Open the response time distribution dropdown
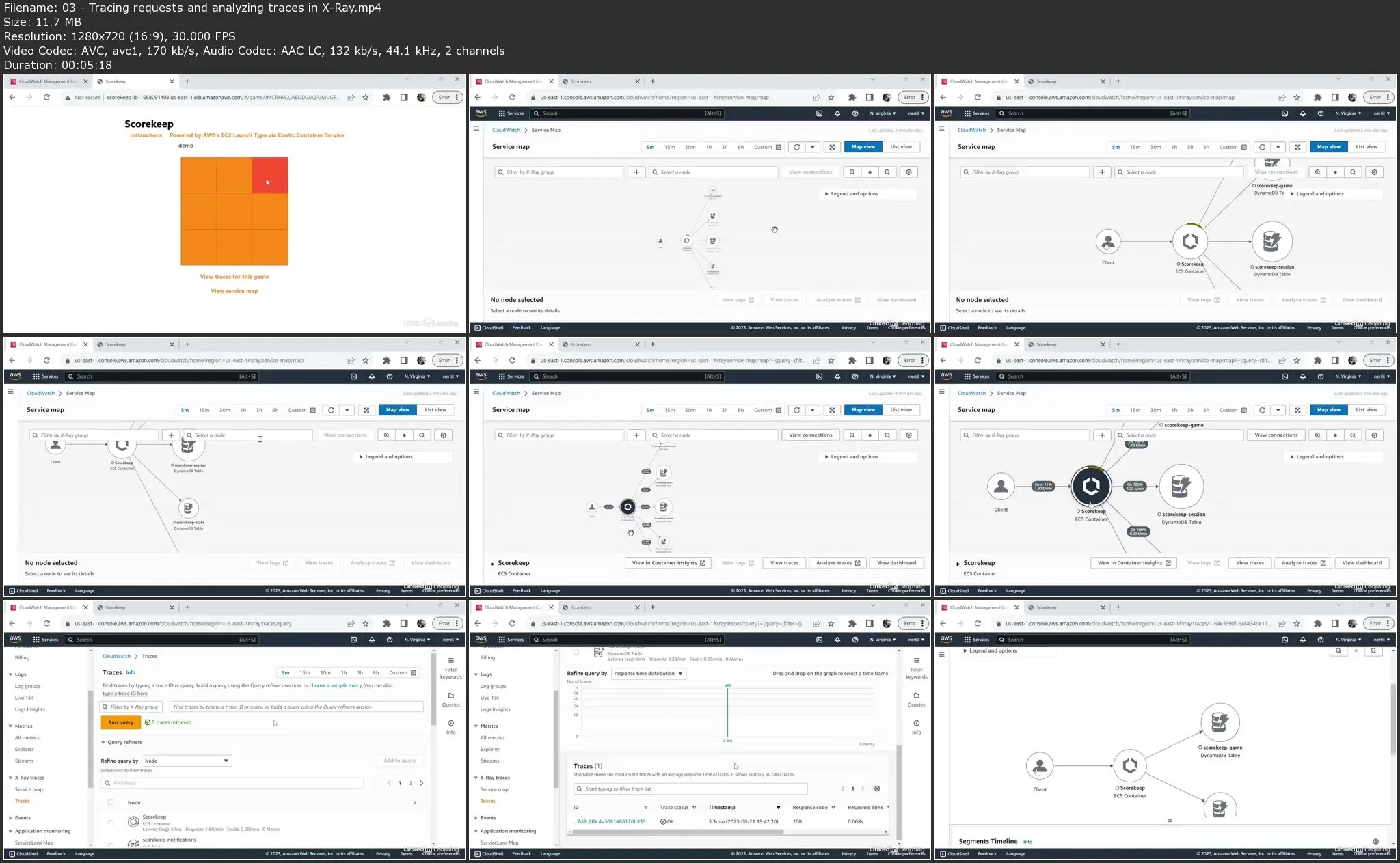Image resolution: width=1400 pixels, height=863 pixels. coord(649,674)
